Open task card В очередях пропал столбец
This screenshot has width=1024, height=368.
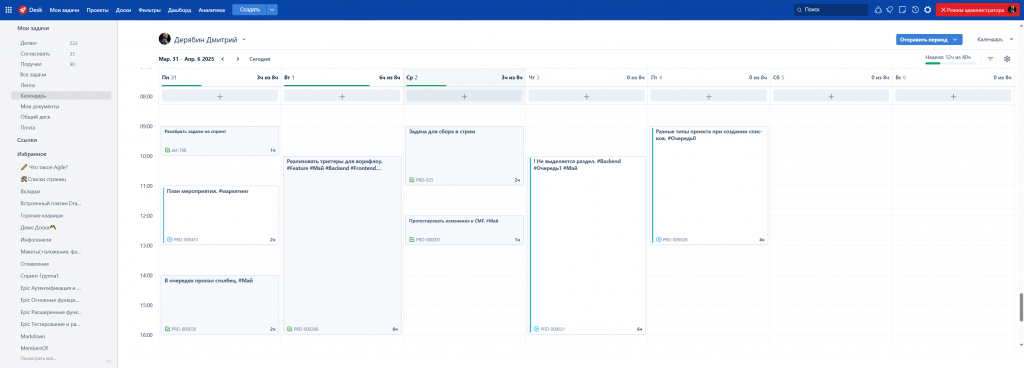(x=219, y=305)
